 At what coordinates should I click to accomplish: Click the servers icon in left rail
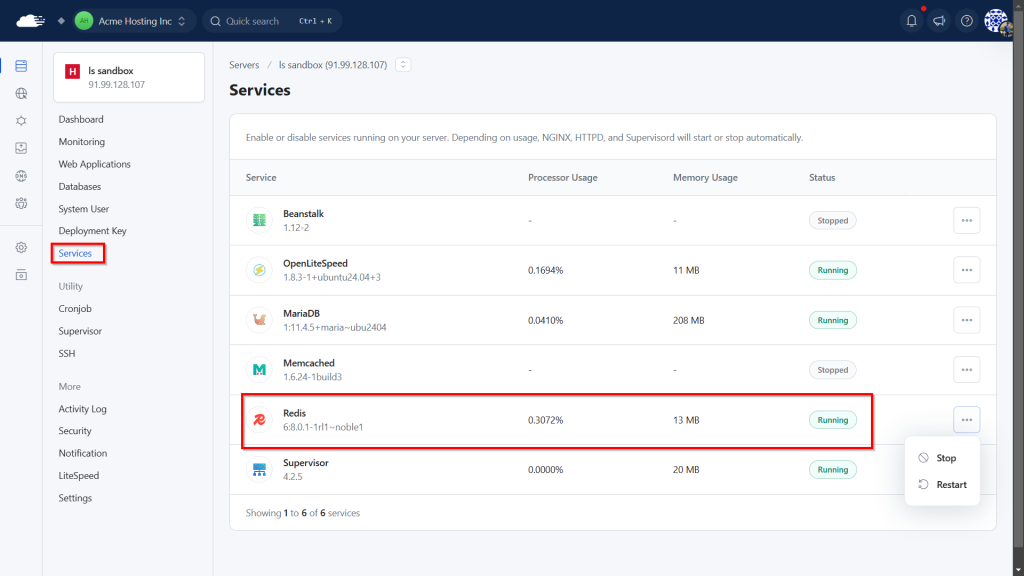click(21, 67)
